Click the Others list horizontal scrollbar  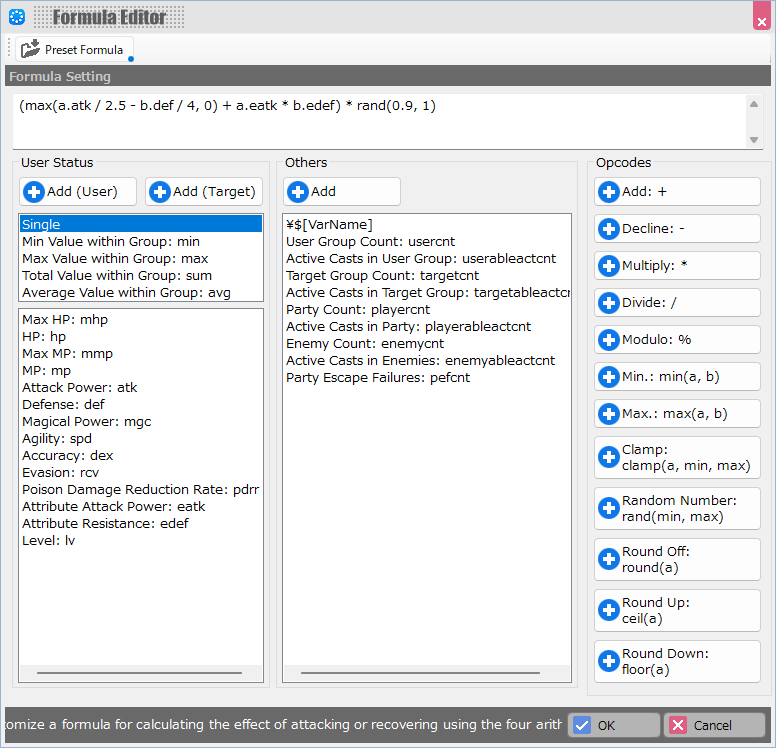(x=426, y=674)
